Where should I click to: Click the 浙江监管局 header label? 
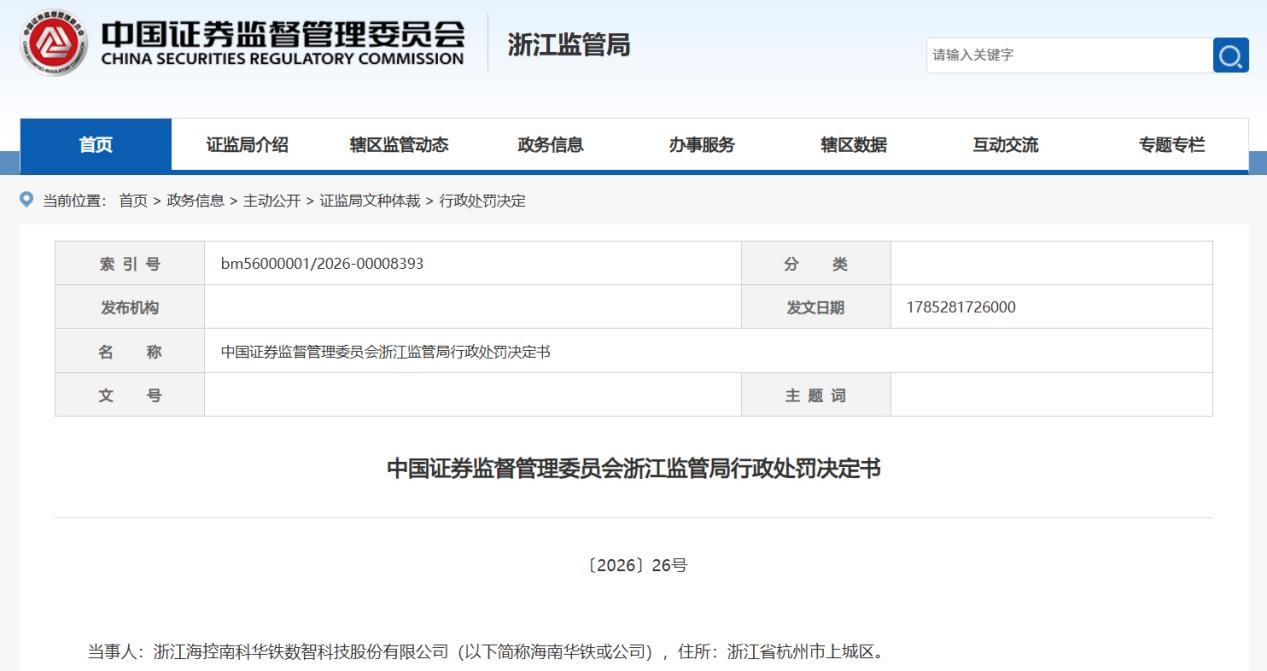click(x=570, y=45)
